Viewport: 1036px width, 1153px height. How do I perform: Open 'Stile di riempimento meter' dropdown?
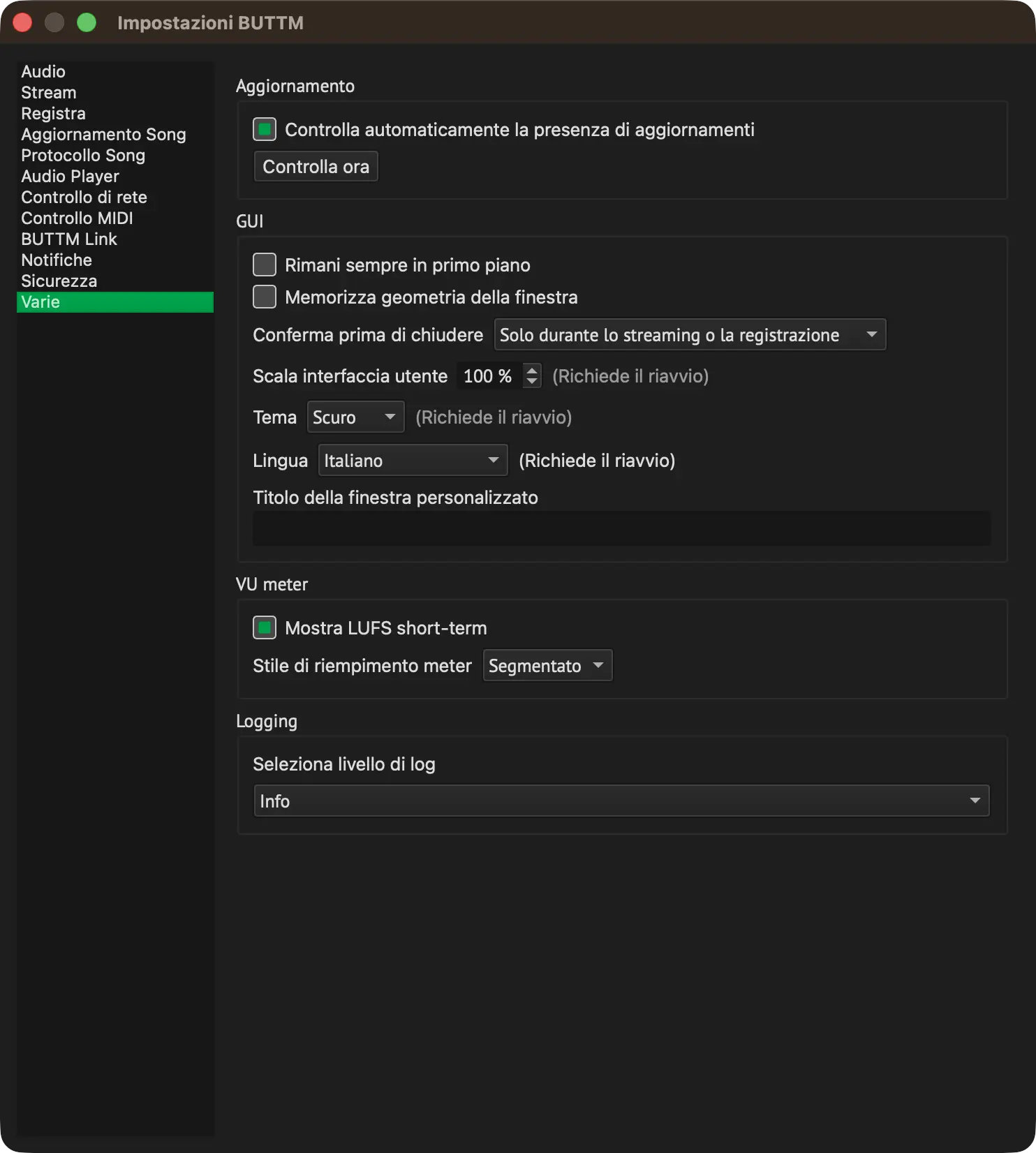[x=547, y=666]
